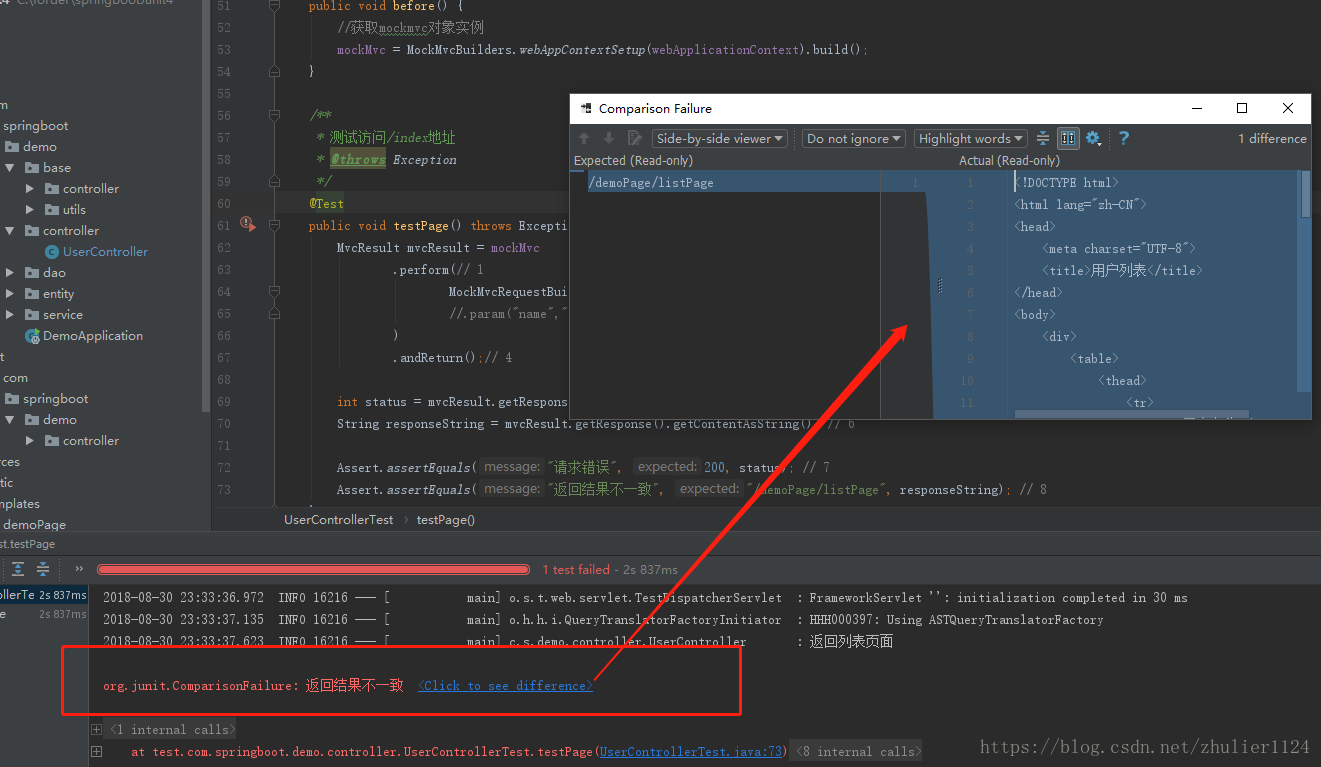The width and height of the screenshot is (1321, 767).
Task: Click the Comparison Failure window title icon
Action: (584, 108)
